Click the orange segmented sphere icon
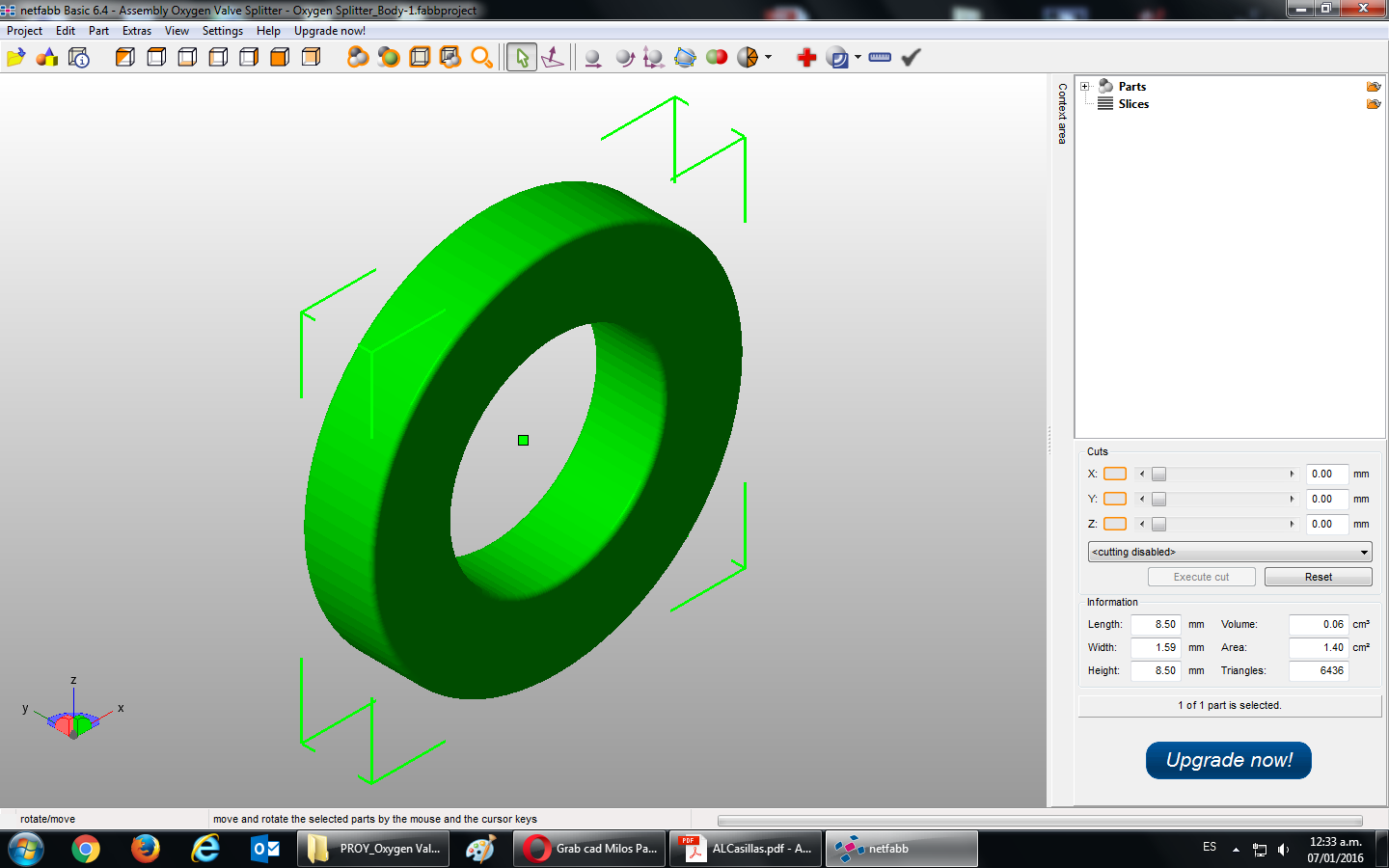The height and width of the screenshot is (868, 1389). point(748,58)
